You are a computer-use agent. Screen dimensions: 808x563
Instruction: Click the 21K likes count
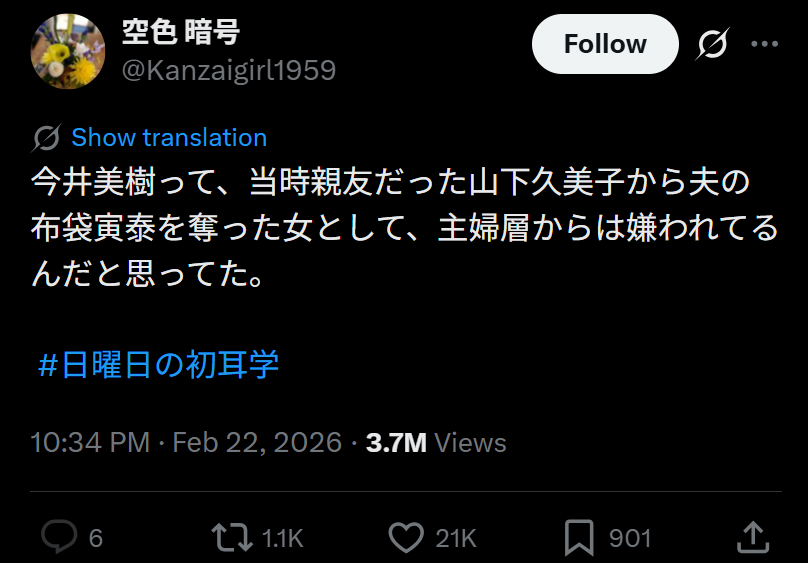(x=456, y=539)
